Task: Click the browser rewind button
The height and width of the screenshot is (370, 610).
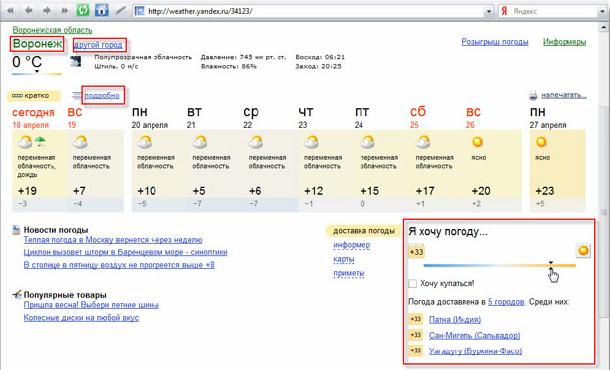Action: 10,11
